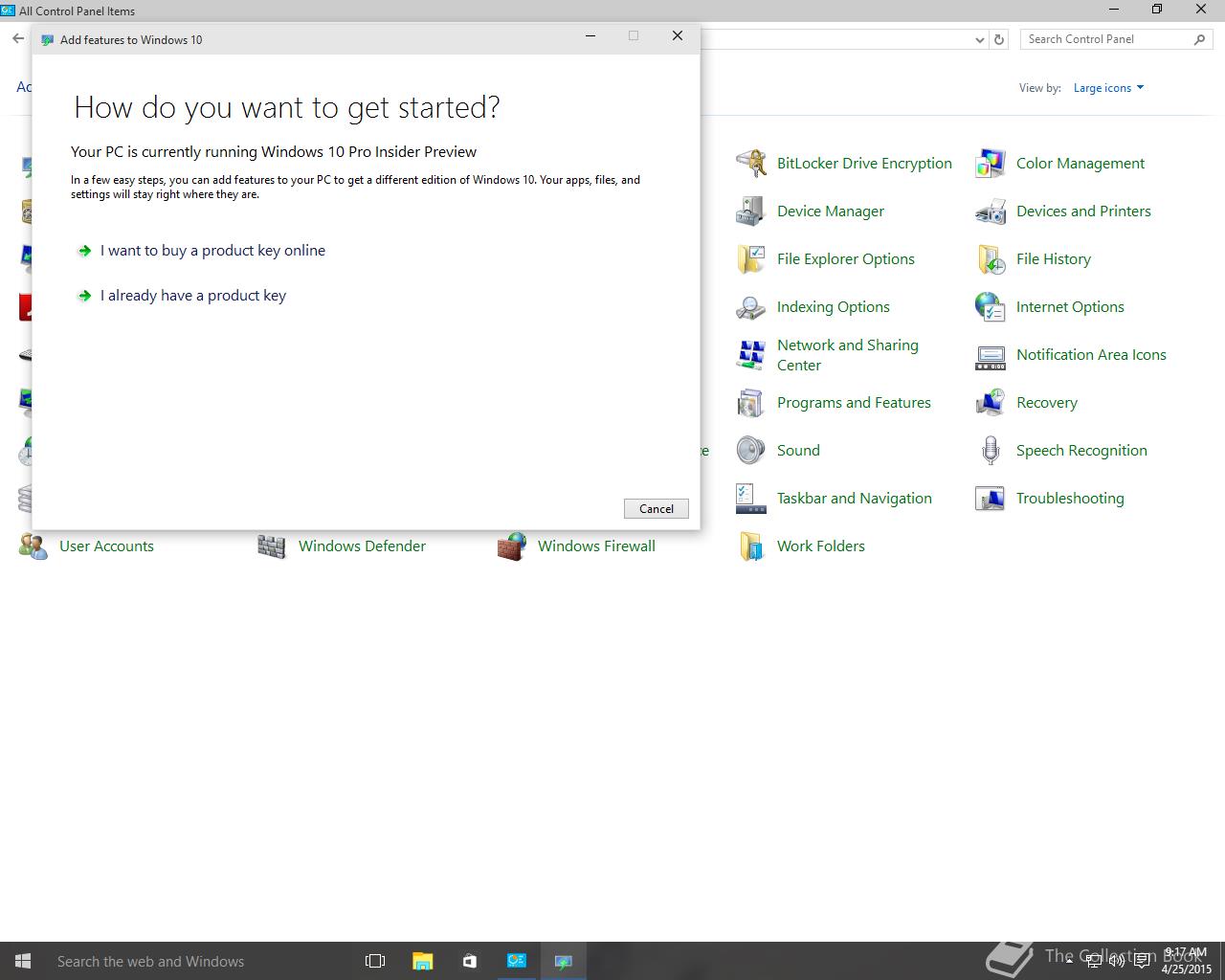The height and width of the screenshot is (980, 1225).
Task: Open the Large icons view dropdown
Action: click(x=1108, y=88)
